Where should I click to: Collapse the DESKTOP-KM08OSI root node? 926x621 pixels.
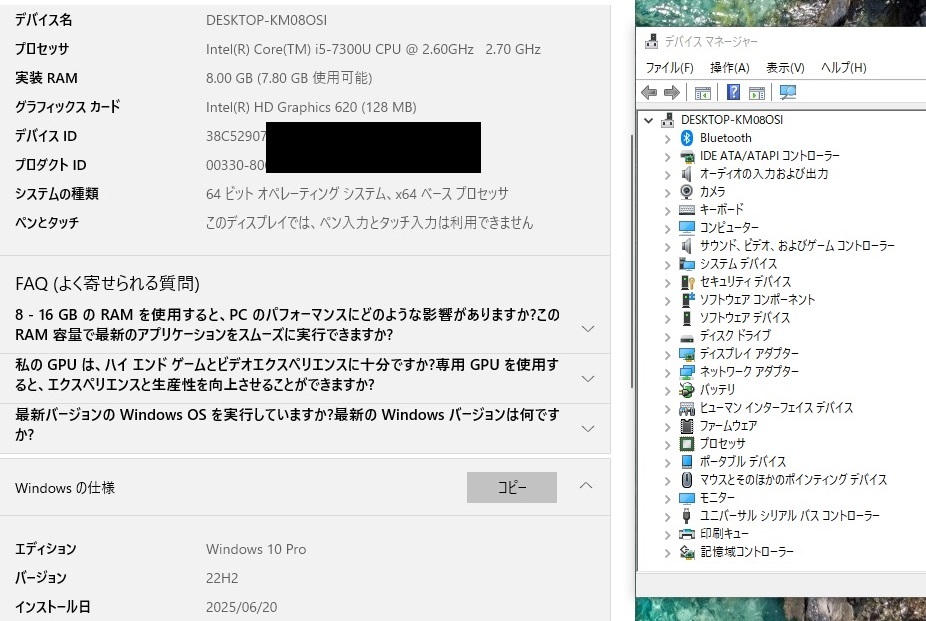(648, 120)
